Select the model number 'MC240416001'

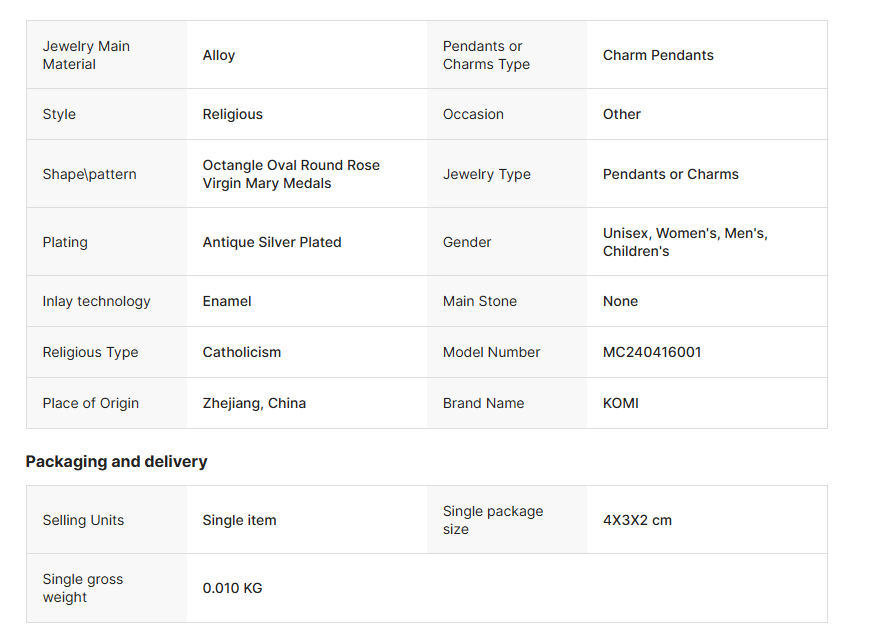[x=652, y=352]
